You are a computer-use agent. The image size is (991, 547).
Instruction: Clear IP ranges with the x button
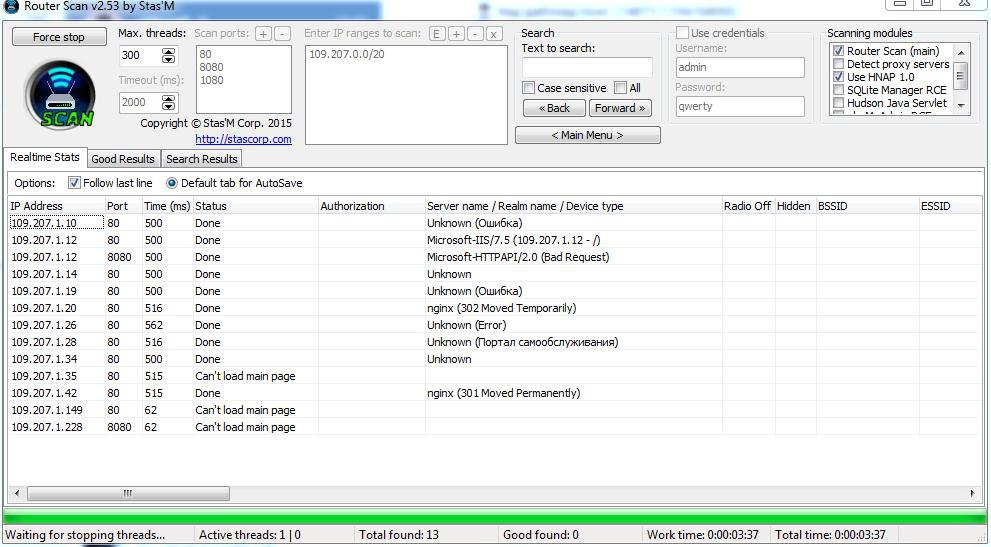click(x=494, y=34)
